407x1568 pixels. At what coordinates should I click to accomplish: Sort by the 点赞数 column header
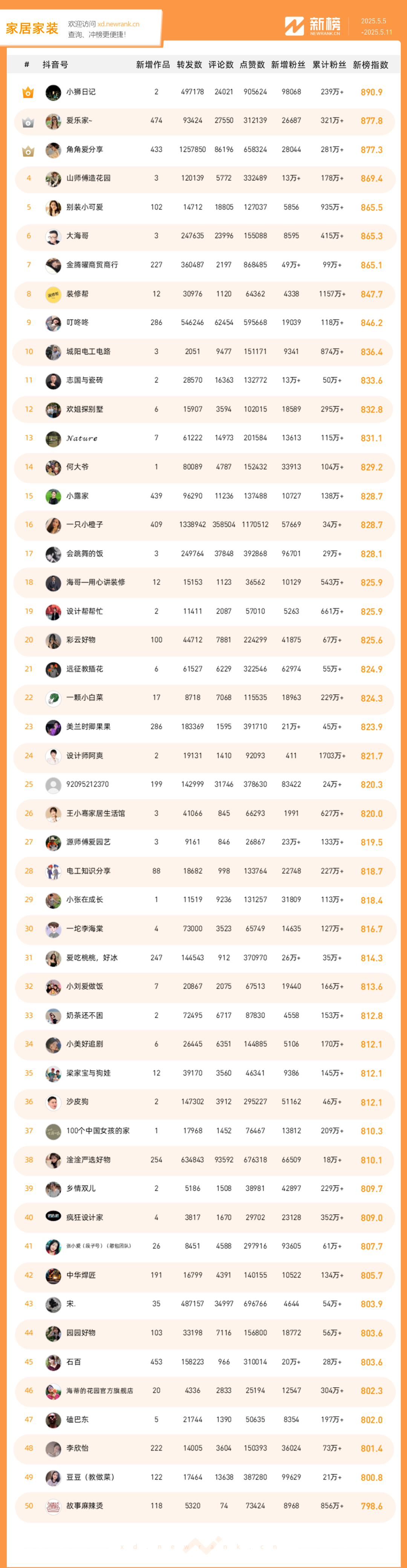point(252,65)
